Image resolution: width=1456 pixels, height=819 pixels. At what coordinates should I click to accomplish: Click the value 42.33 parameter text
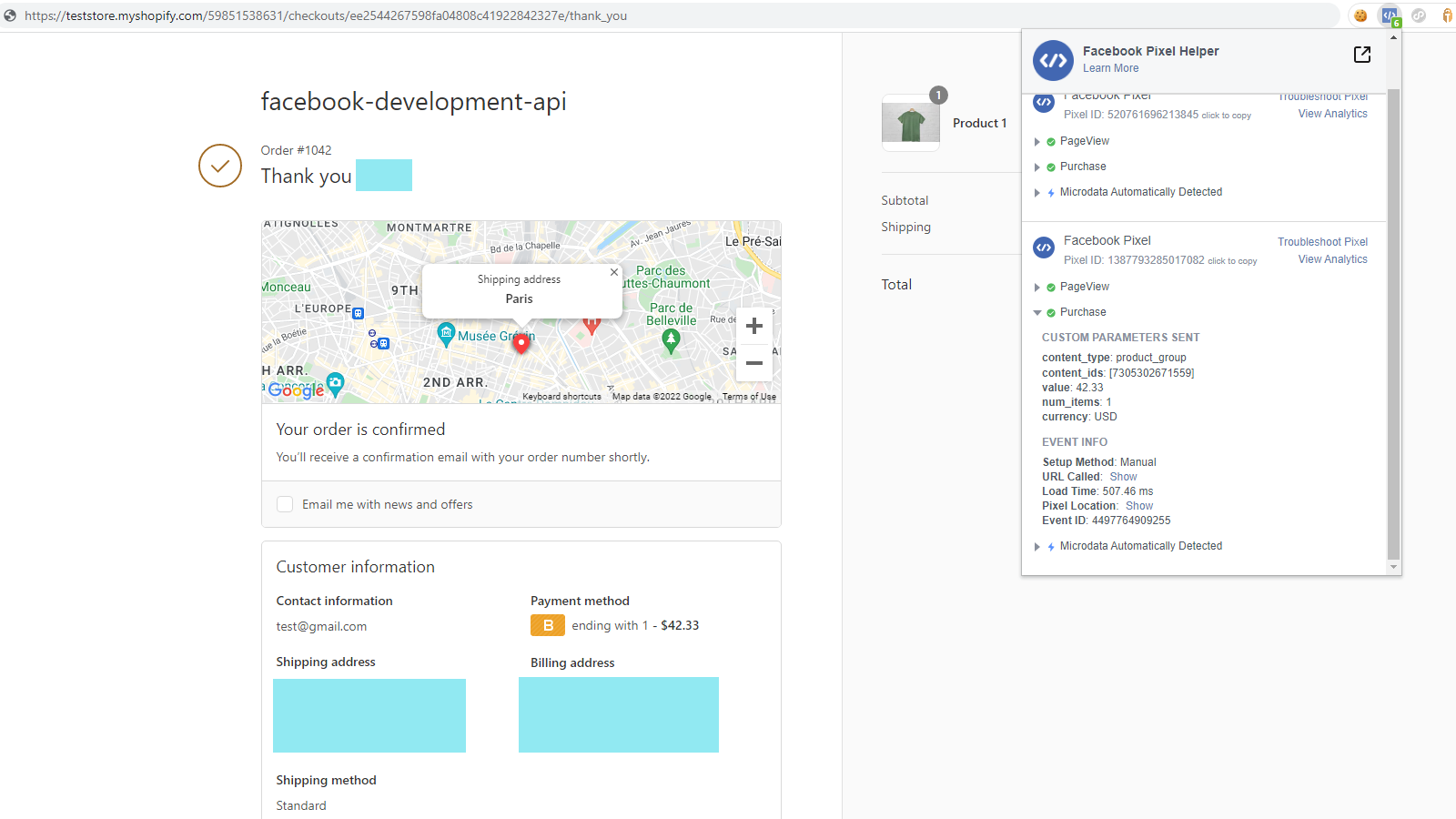[1072, 388]
